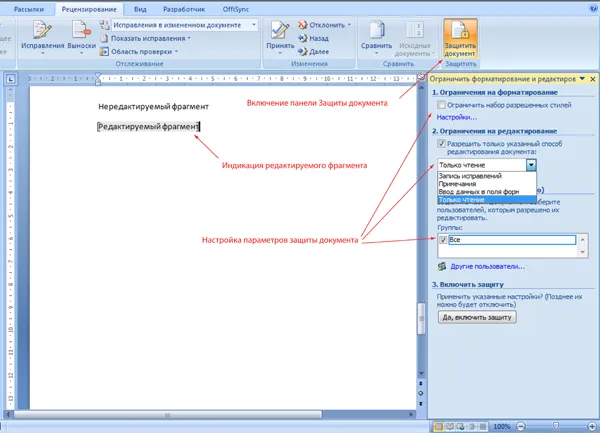Go to previous change with Назад icon
Image resolution: width=600 pixels, height=433 pixels.
[303, 38]
